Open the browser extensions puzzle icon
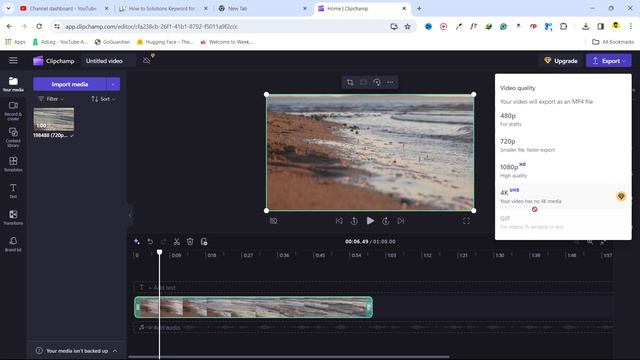This screenshot has width=640, height=360. 563,26
